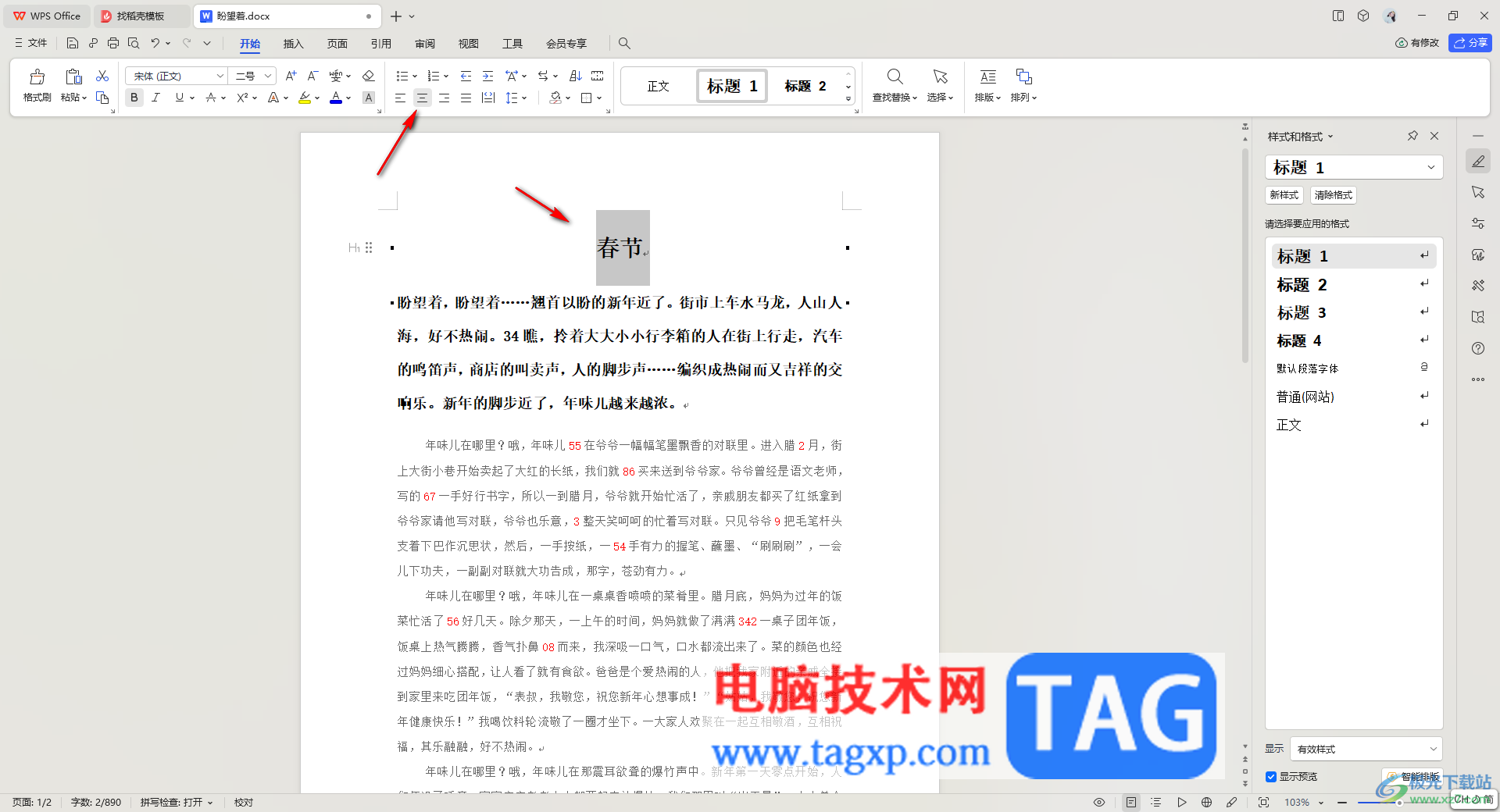Viewport: 1500px width, 812px height.
Task: Click the Sort icon in ribbon
Action: point(576,76)
